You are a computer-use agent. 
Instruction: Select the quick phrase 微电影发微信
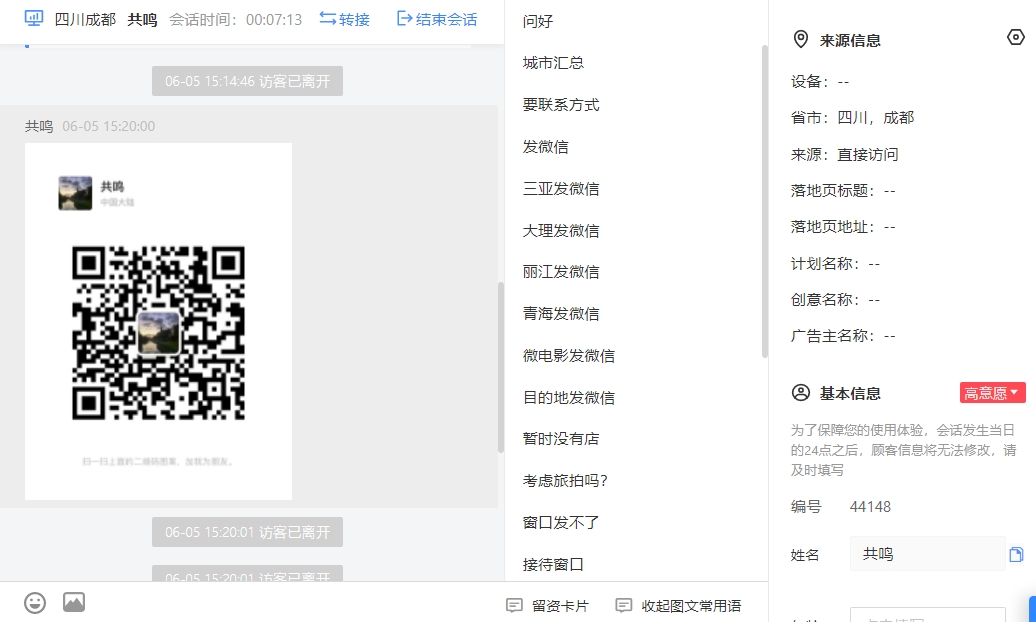click(x=569, y=356)
